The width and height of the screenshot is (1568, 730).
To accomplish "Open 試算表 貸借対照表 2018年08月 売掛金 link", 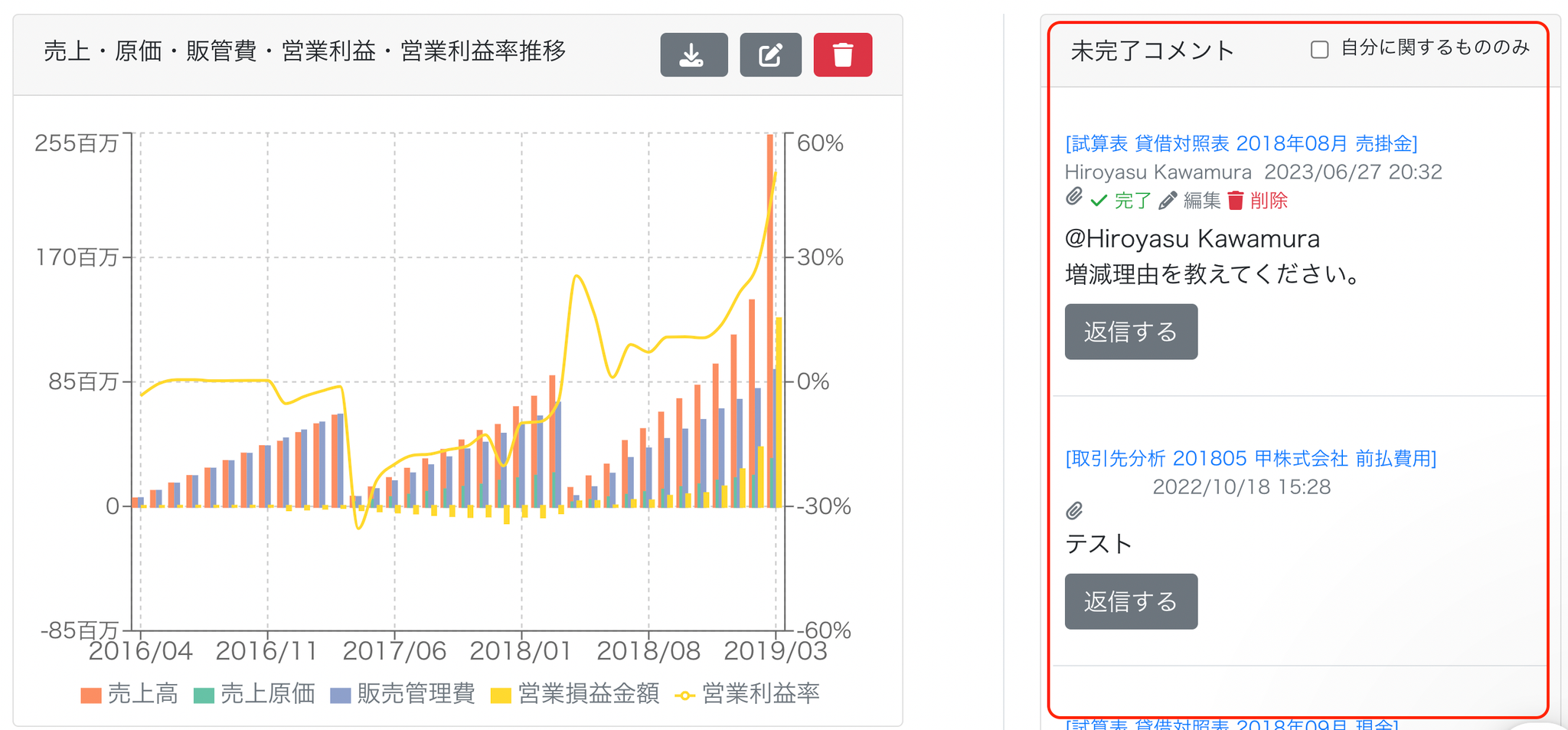I will pyautogui.click(x=1241, y=143).
